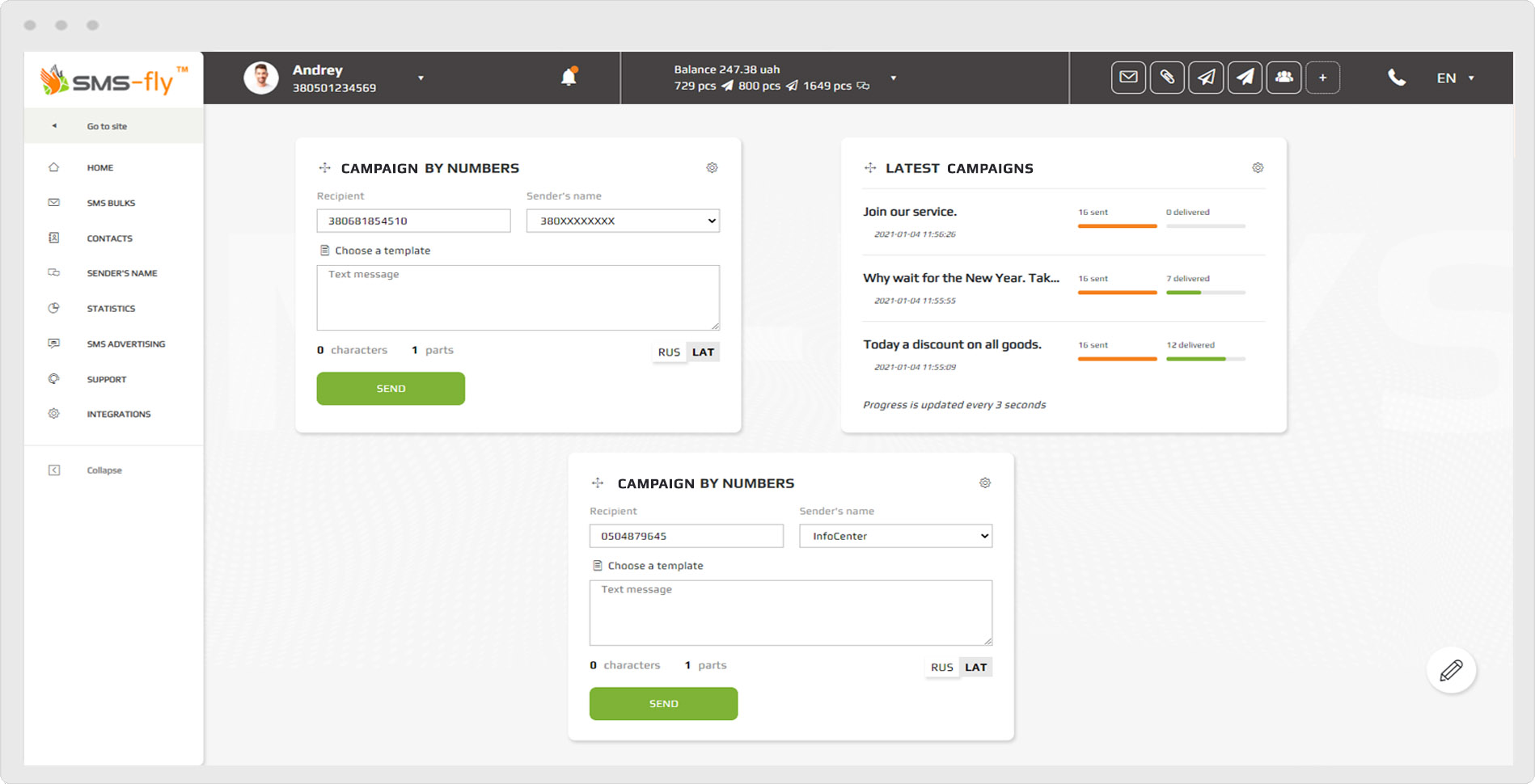1535x784 pixels.
Task: Click the Go to site link
Action: pos(107,126)
